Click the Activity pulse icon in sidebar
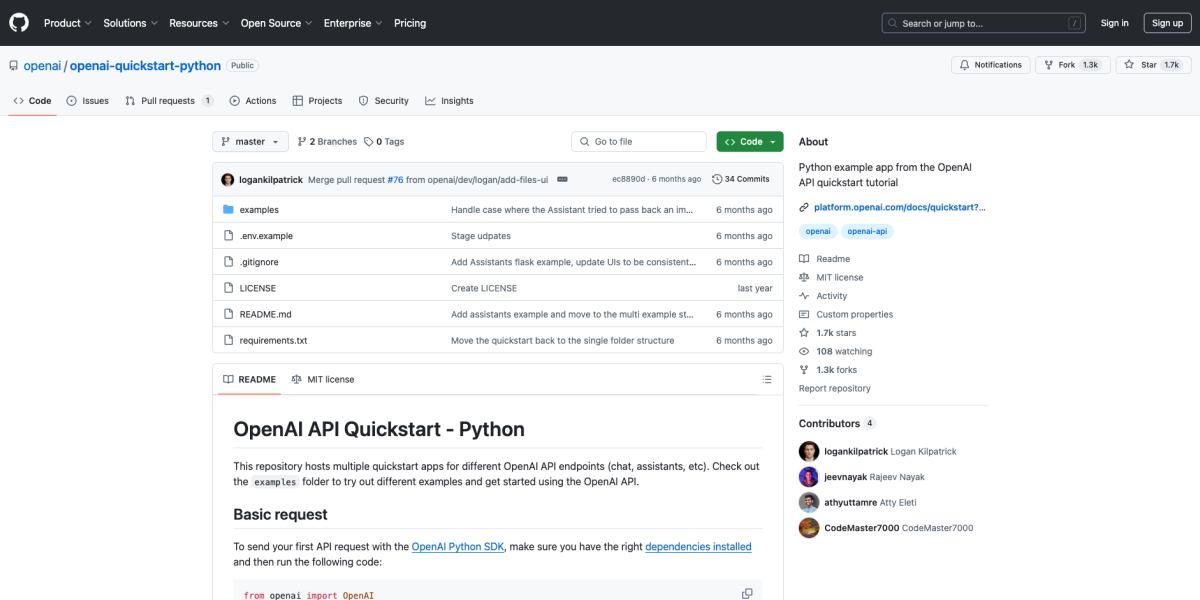 point(806,295)
